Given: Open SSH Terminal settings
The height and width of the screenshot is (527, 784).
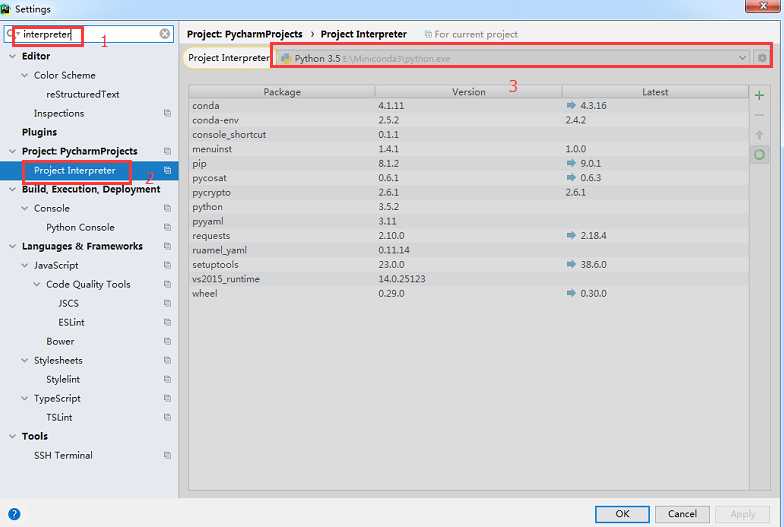Looking at the screenshot, I should (x=63, y=455).
